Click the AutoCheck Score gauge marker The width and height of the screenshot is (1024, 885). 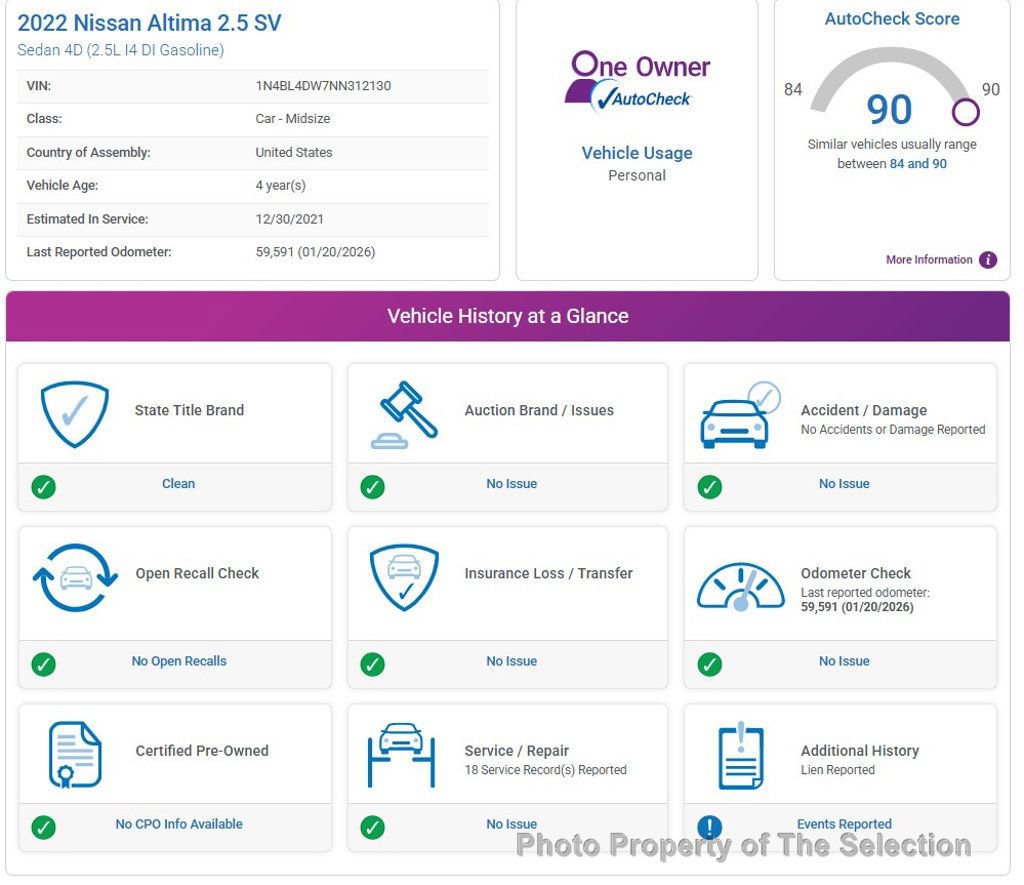click(965, 111)
